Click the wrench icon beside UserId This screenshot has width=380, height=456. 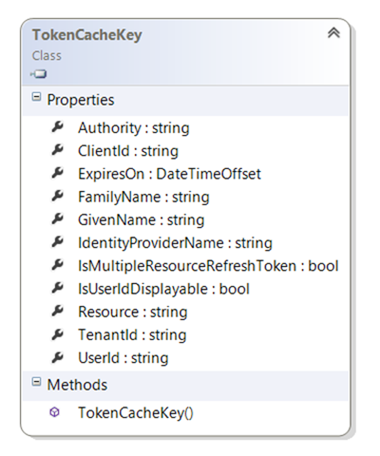point(57,357)
